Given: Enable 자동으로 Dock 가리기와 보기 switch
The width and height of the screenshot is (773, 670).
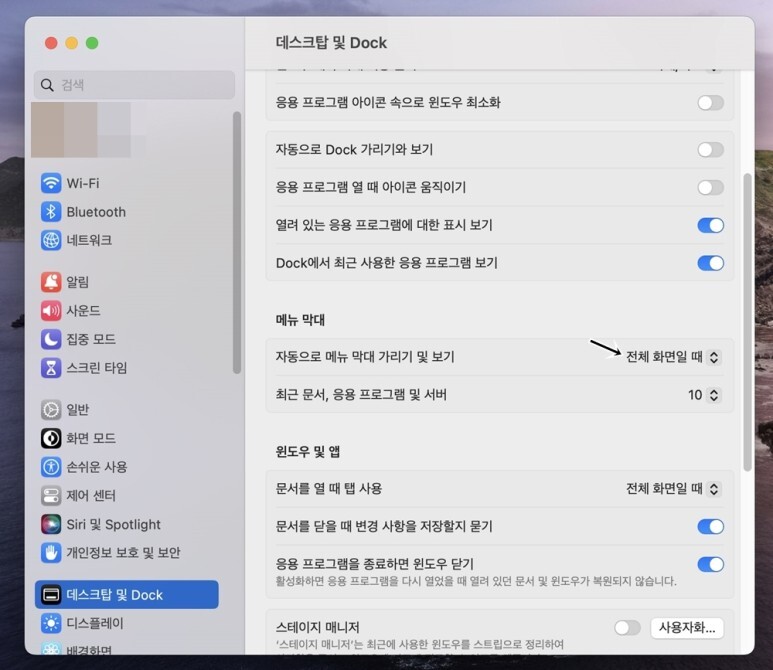Looking at the screenshot, I should [710, 149].
